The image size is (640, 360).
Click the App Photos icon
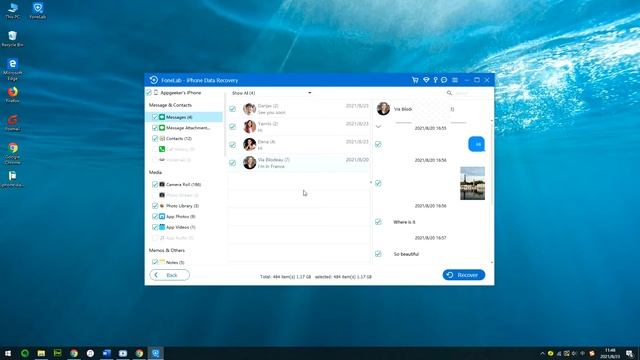point(162,216)
